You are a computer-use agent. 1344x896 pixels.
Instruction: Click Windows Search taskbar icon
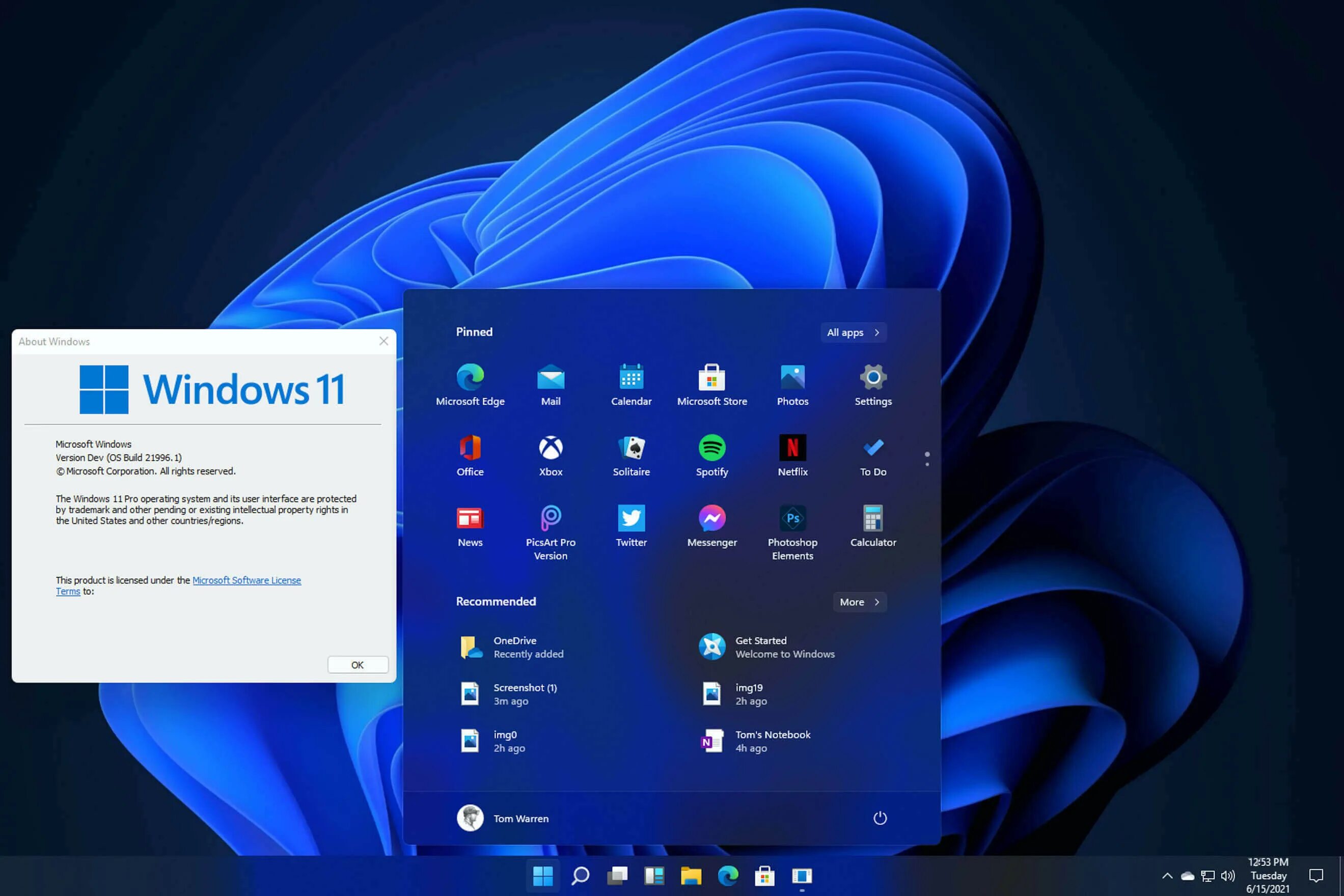click(x=578, y=876)
